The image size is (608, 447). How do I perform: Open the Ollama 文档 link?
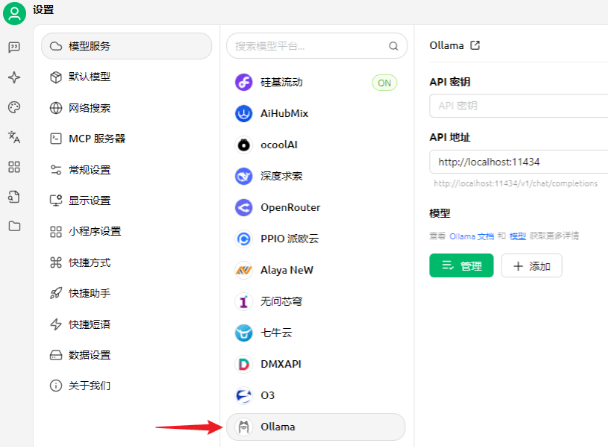coord(472,236)
